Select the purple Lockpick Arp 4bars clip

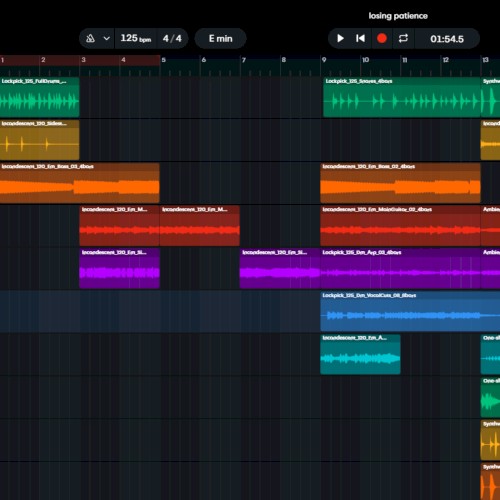[400, 268]
